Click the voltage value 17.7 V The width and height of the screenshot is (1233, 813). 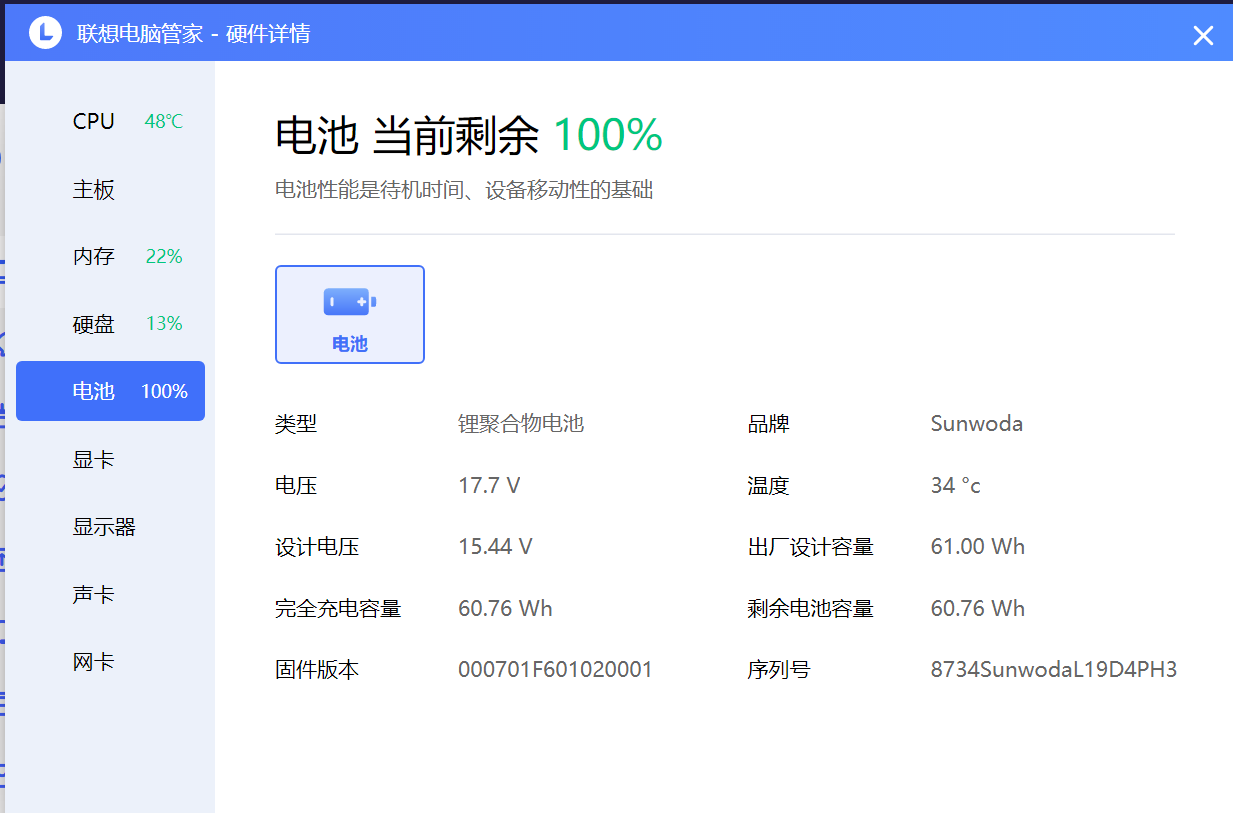(x=489, y=485)
